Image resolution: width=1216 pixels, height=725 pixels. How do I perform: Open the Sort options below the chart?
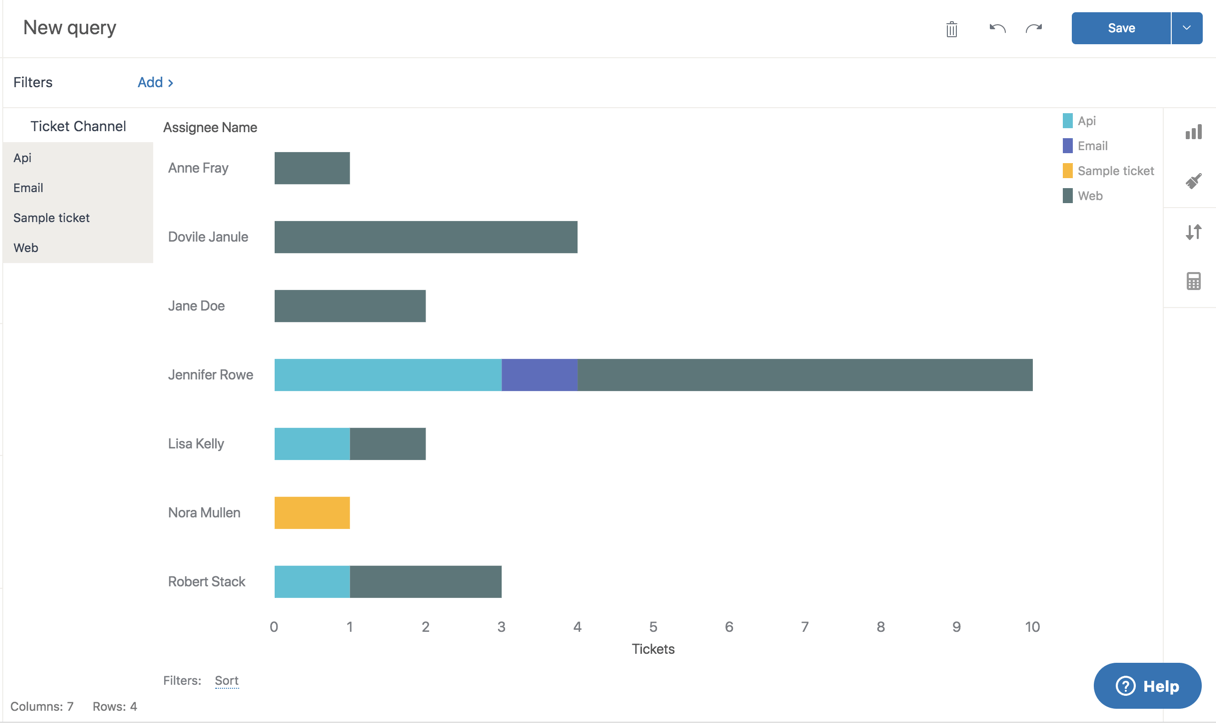click(226, 680)
